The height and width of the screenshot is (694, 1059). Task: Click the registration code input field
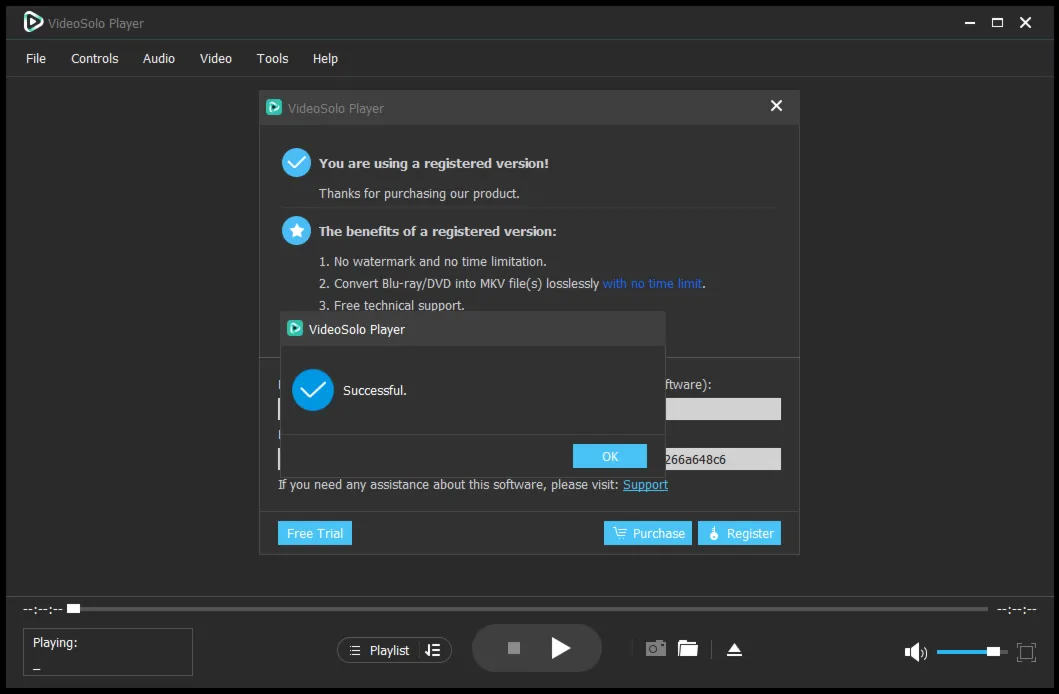pyautogui.click(x=723, y=459)
